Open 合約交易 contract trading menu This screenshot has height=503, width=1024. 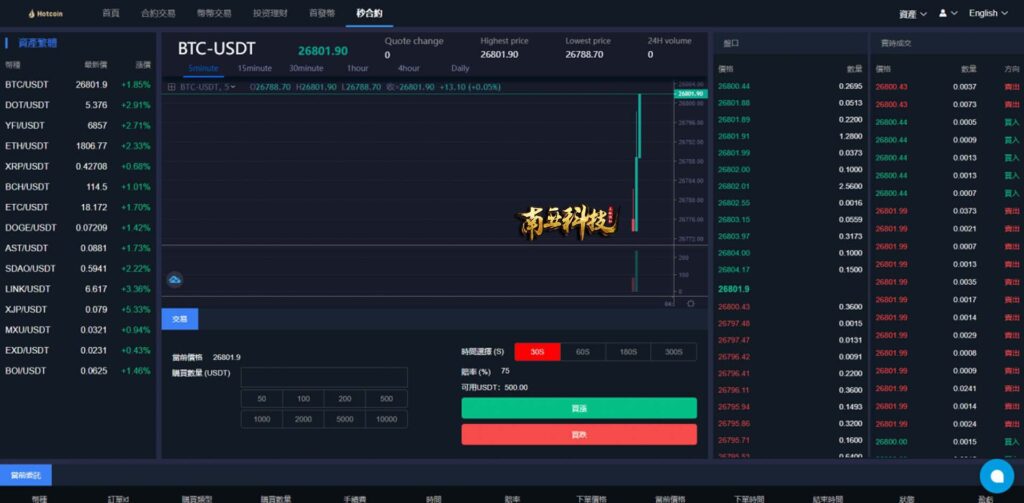tap(158, 13)
